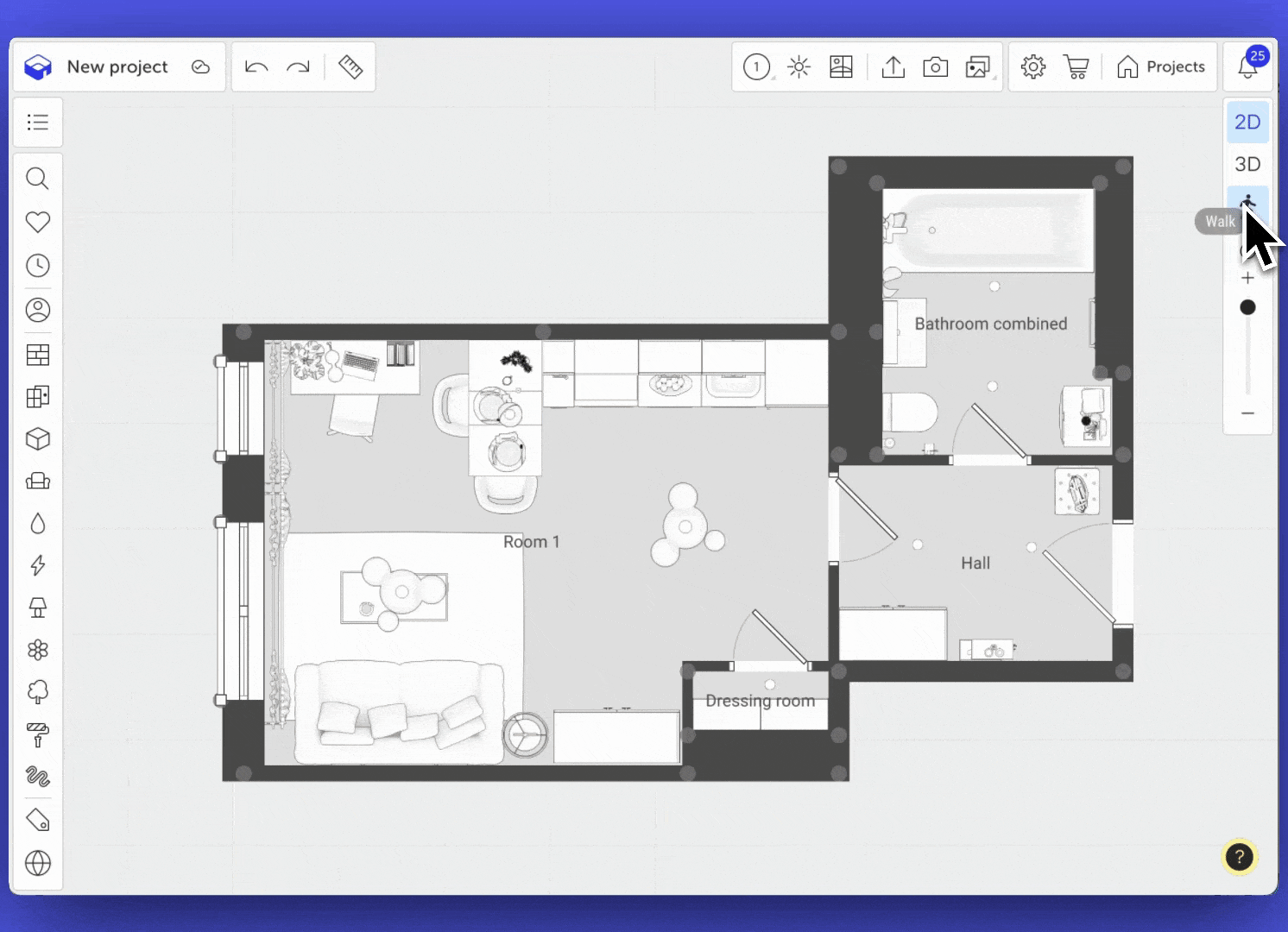Expand the list menu at top left
Image resolution: width=1288 pixels, height=932 pixels.
pyautogui.click(x=38, y=123)
